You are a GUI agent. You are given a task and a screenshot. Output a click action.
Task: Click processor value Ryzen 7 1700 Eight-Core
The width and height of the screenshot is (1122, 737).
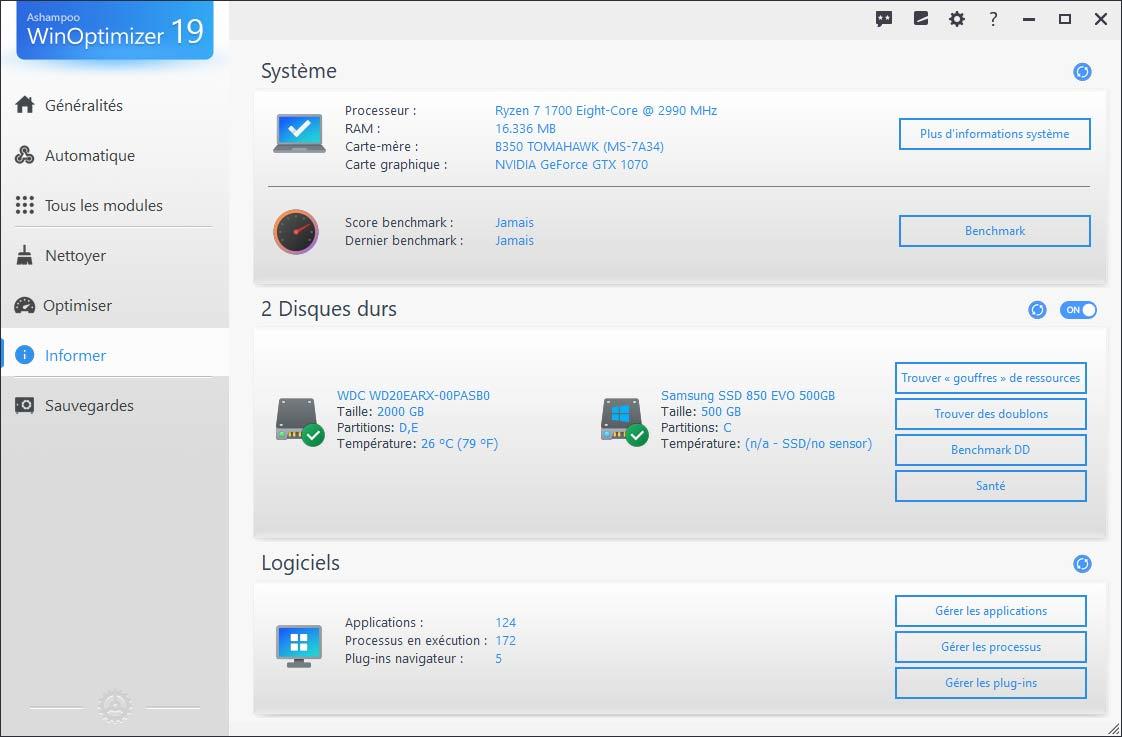(x=605, y=110)
